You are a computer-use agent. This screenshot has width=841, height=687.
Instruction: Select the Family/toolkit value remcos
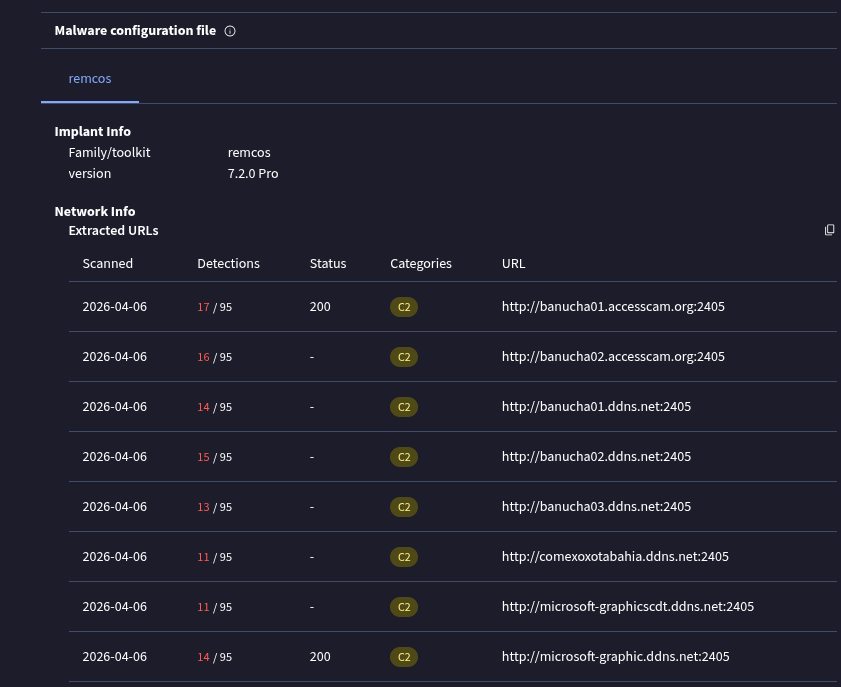[x=249, y=153]
